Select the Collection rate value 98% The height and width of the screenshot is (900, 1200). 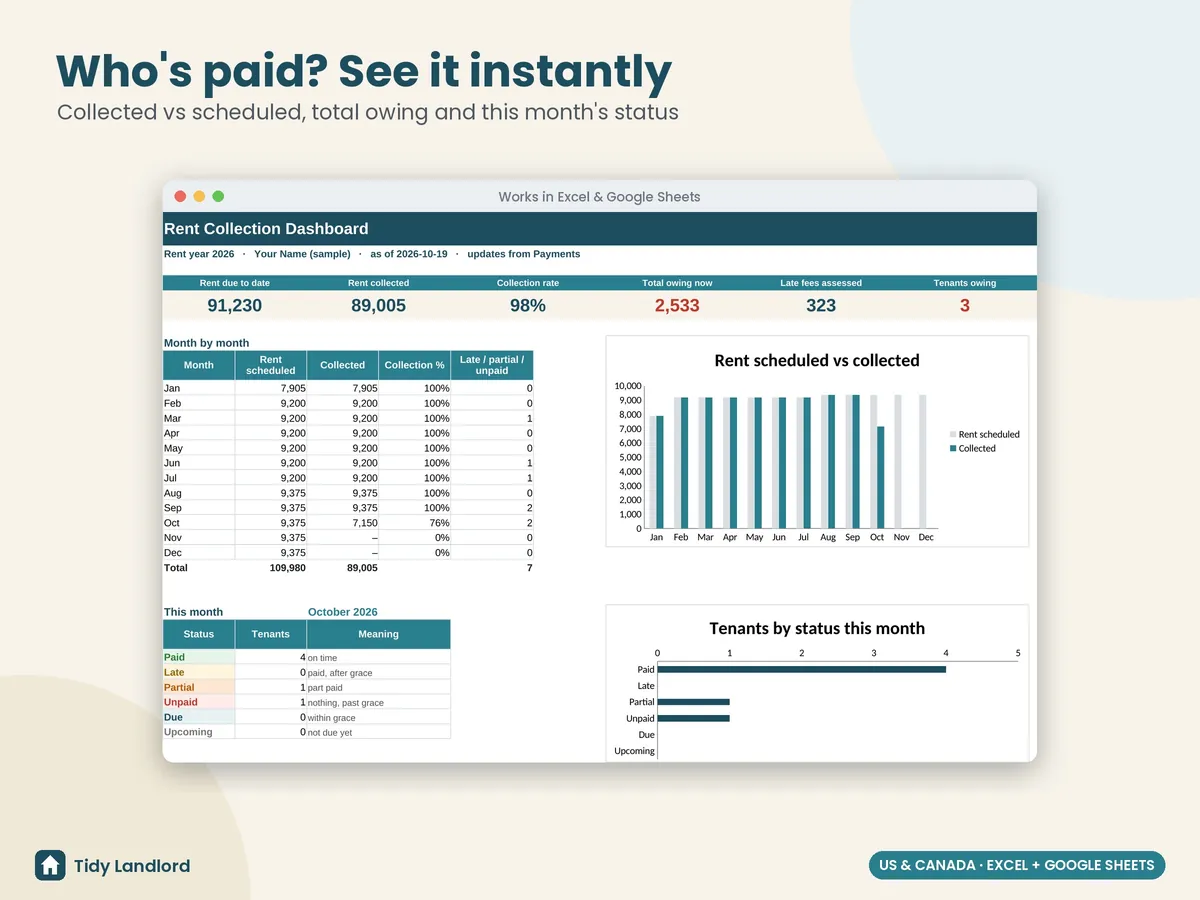point(528,306)
